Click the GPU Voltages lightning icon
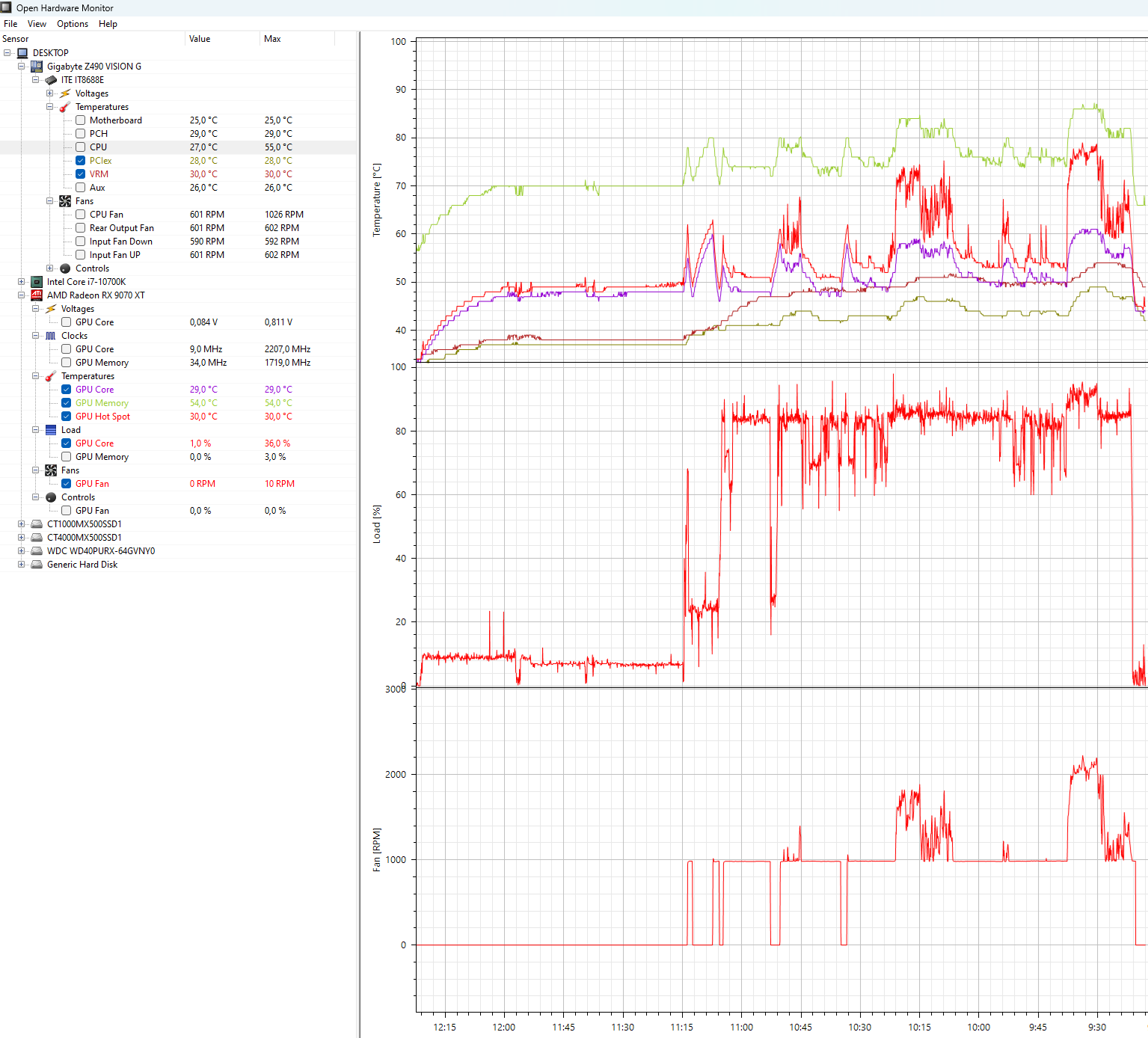Screen dimensions: 1148x1038 pos(51,309)
